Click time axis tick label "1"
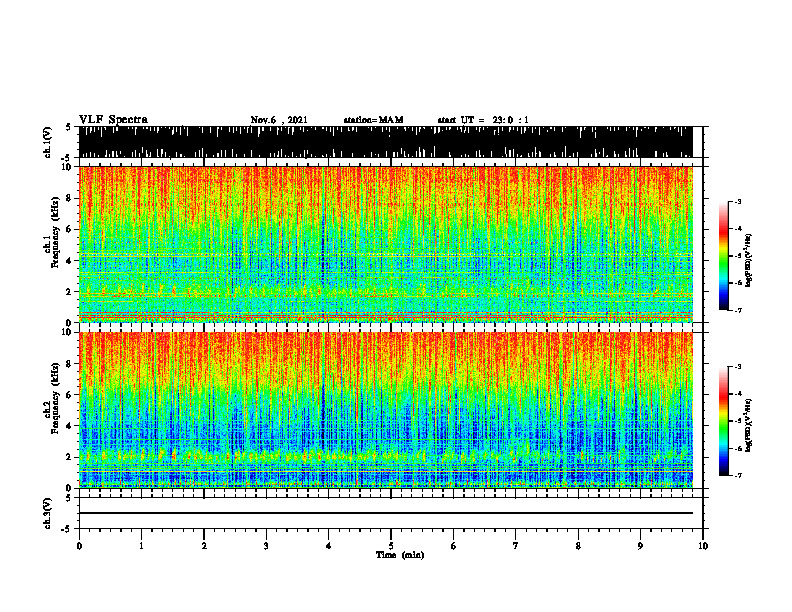 (141, 546)
